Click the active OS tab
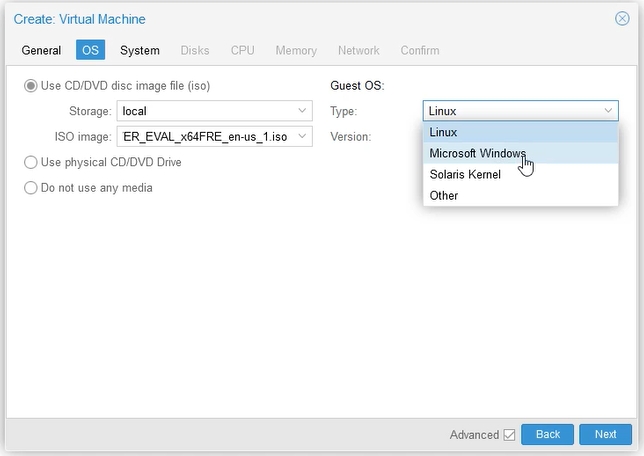The width and height of the screenshot is (644, 456). [90, 50]
